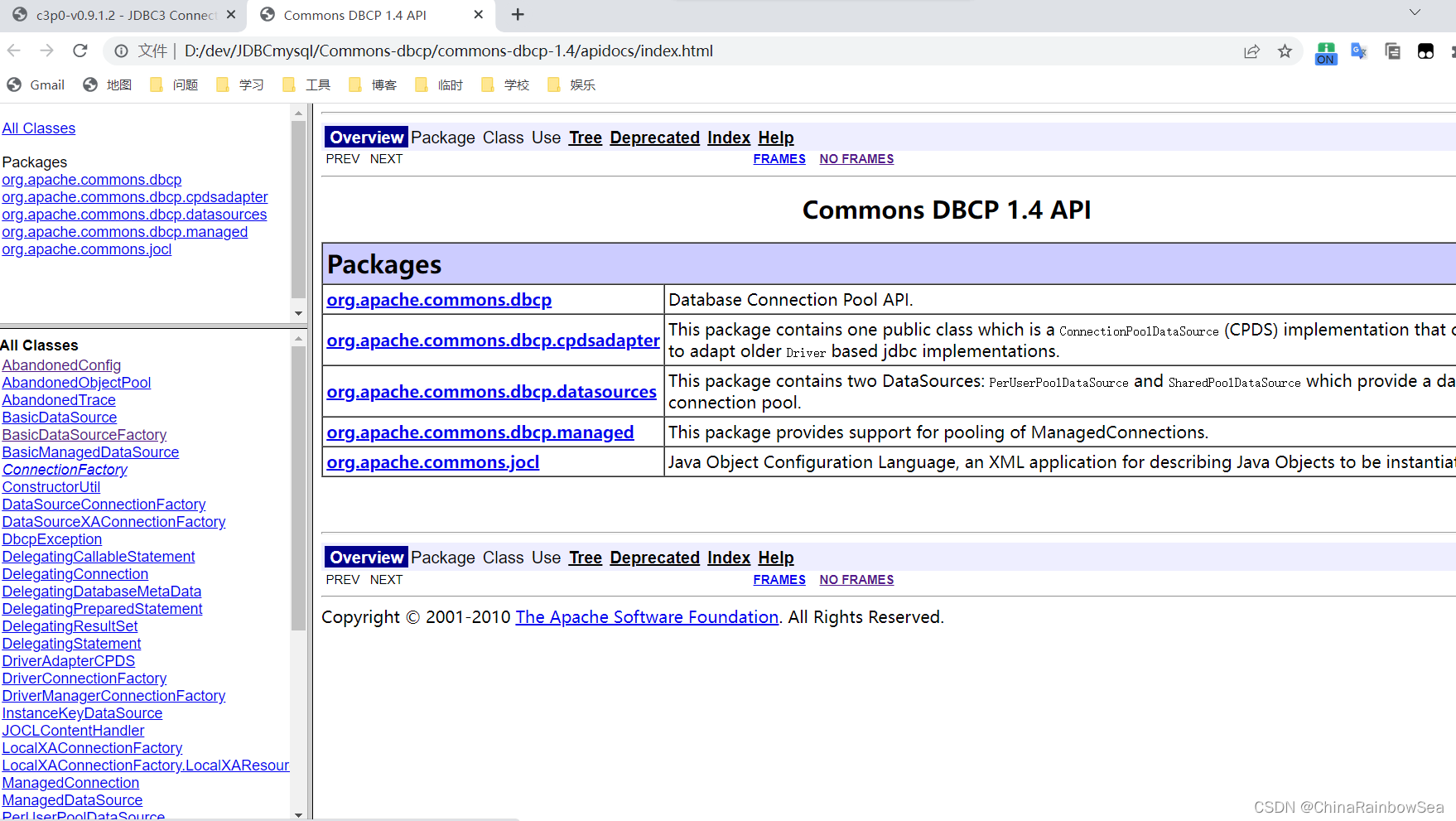Image resolution: width=1456 pixels, height=821 pixels.
Task: Click the top NO FRAMES link
Action: click(x=856, y=159)
